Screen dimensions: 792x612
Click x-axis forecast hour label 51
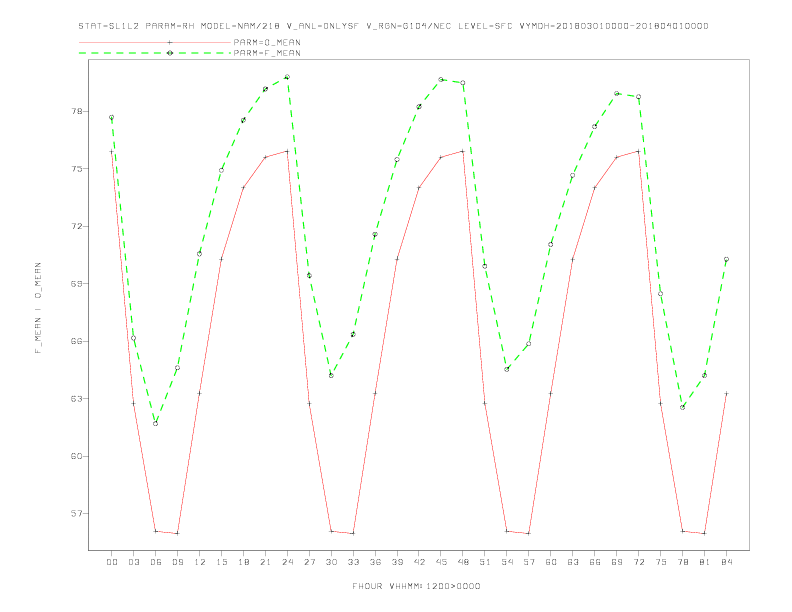pyautogui.click(x=485, y=562)
